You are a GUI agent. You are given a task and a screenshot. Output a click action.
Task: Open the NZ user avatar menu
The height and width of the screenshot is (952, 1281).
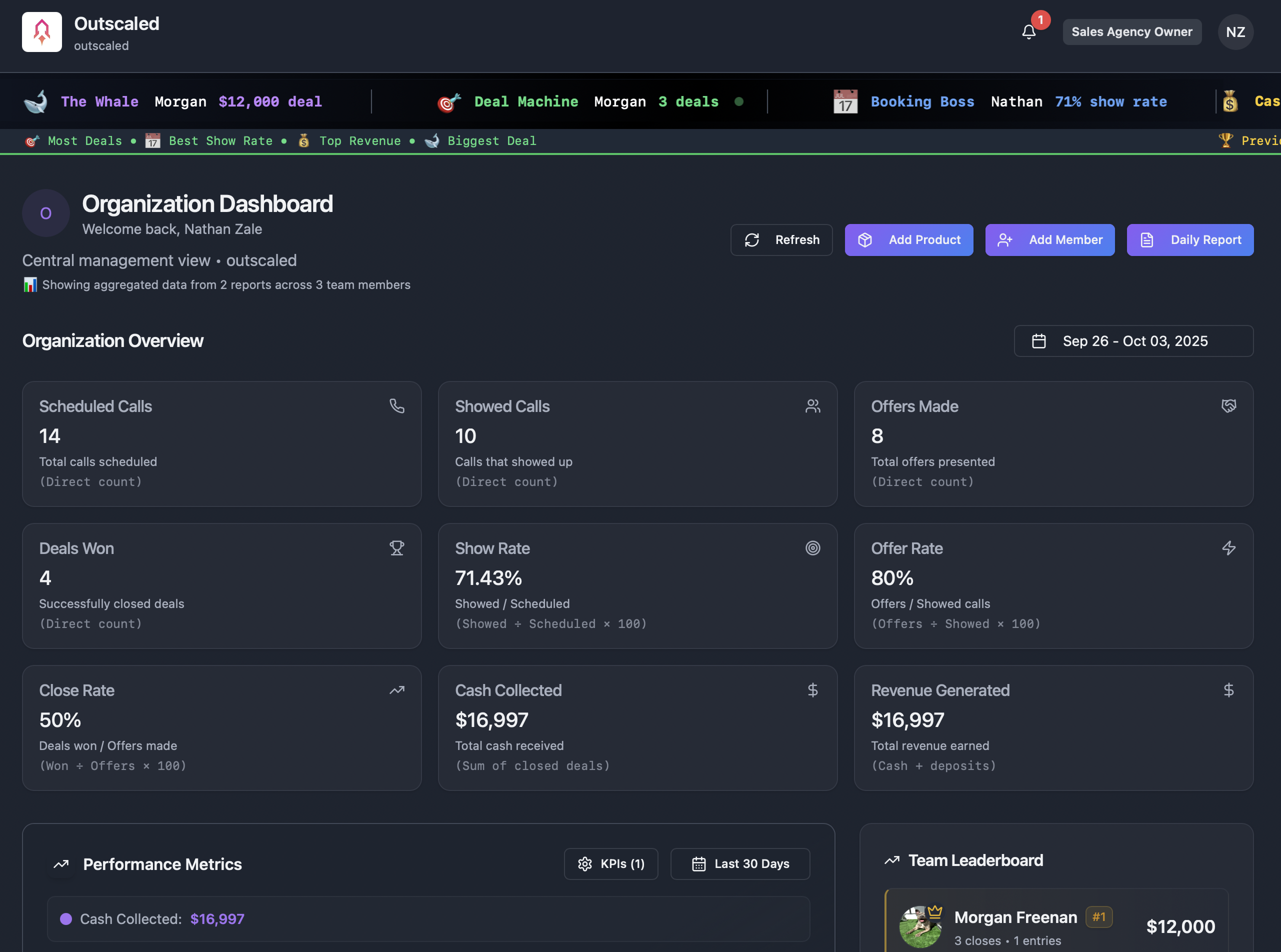(1235, 32)
